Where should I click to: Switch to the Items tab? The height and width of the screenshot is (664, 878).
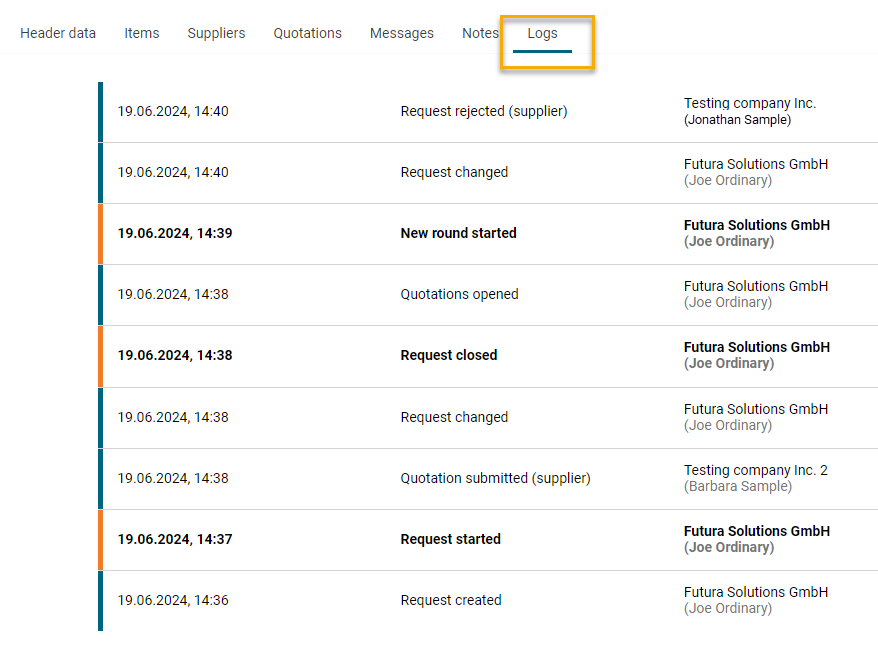pyautogui.click(x=142, y=33)
